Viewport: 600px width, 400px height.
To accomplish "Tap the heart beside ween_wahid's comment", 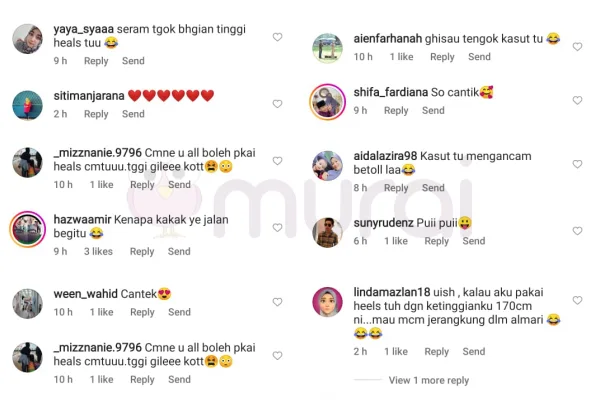I will tap(277, 302).
